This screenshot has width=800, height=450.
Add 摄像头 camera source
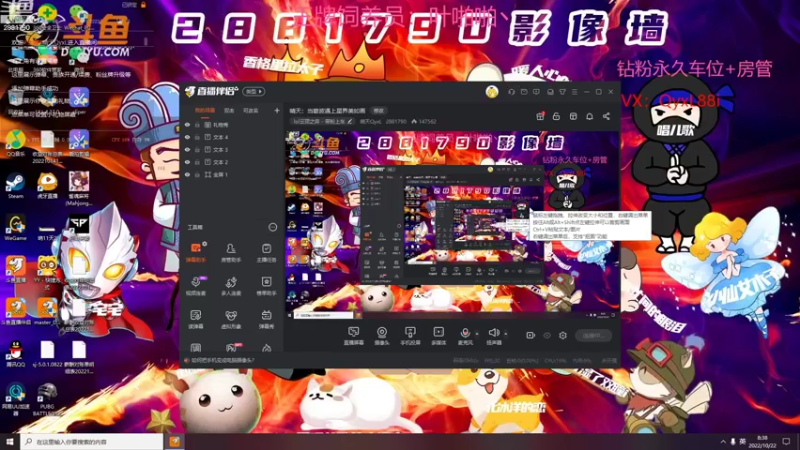(x=382, y=336)
